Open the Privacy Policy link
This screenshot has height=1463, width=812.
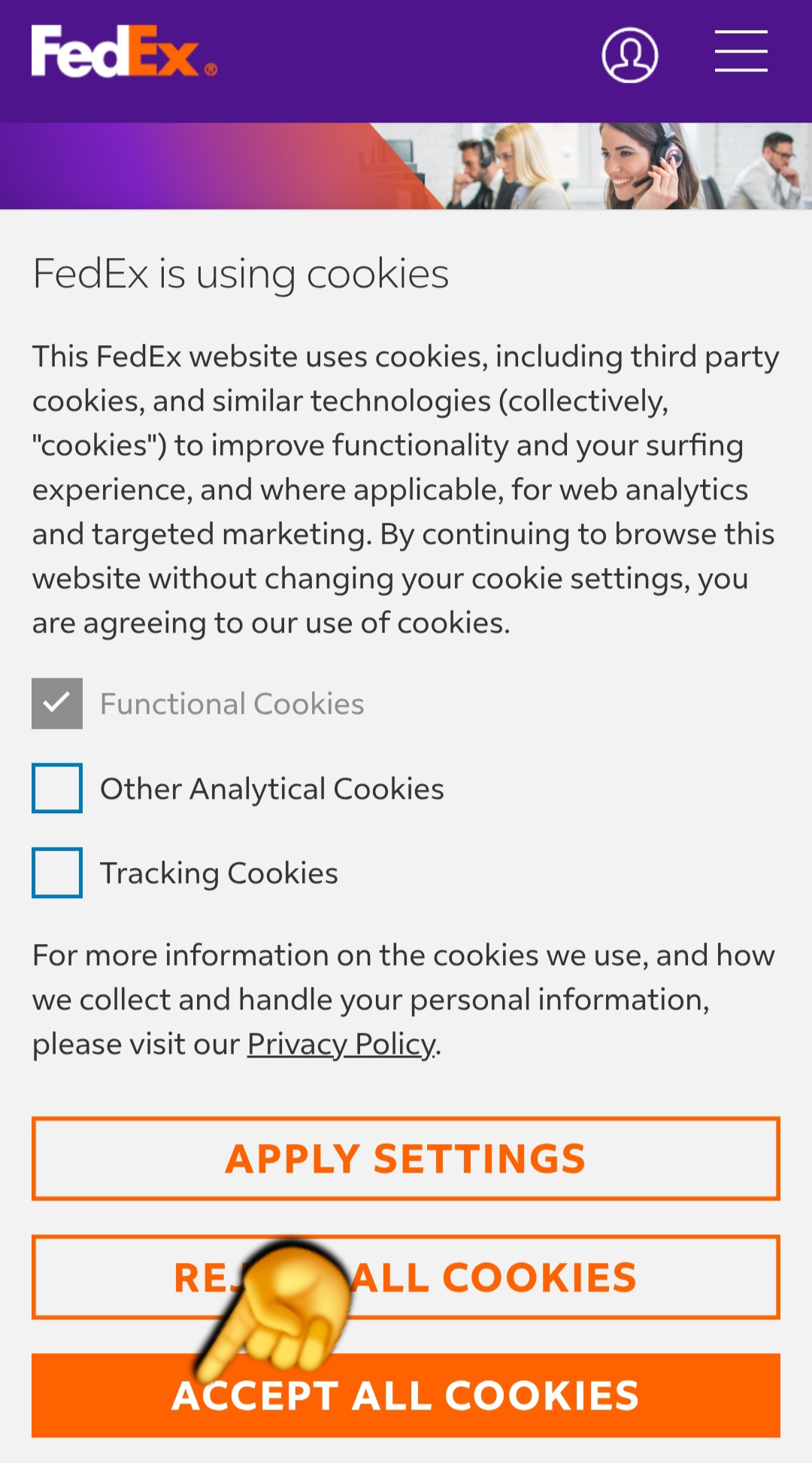click(338, 1044)
